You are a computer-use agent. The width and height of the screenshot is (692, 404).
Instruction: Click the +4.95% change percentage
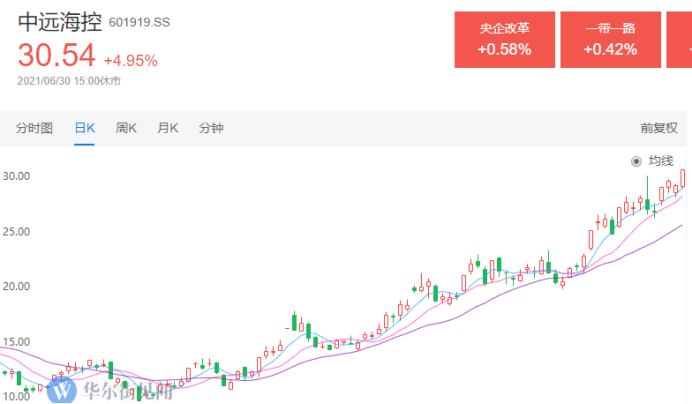(x=130, y=60)
